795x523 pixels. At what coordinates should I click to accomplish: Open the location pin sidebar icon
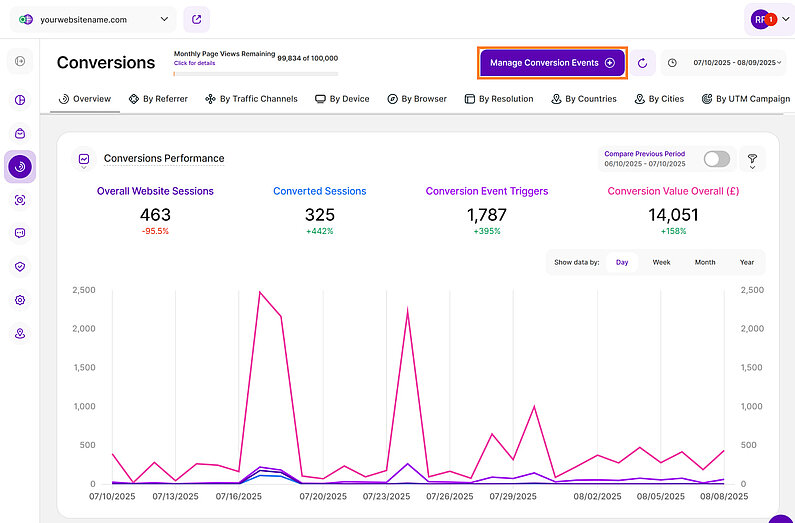pos(20,334)
